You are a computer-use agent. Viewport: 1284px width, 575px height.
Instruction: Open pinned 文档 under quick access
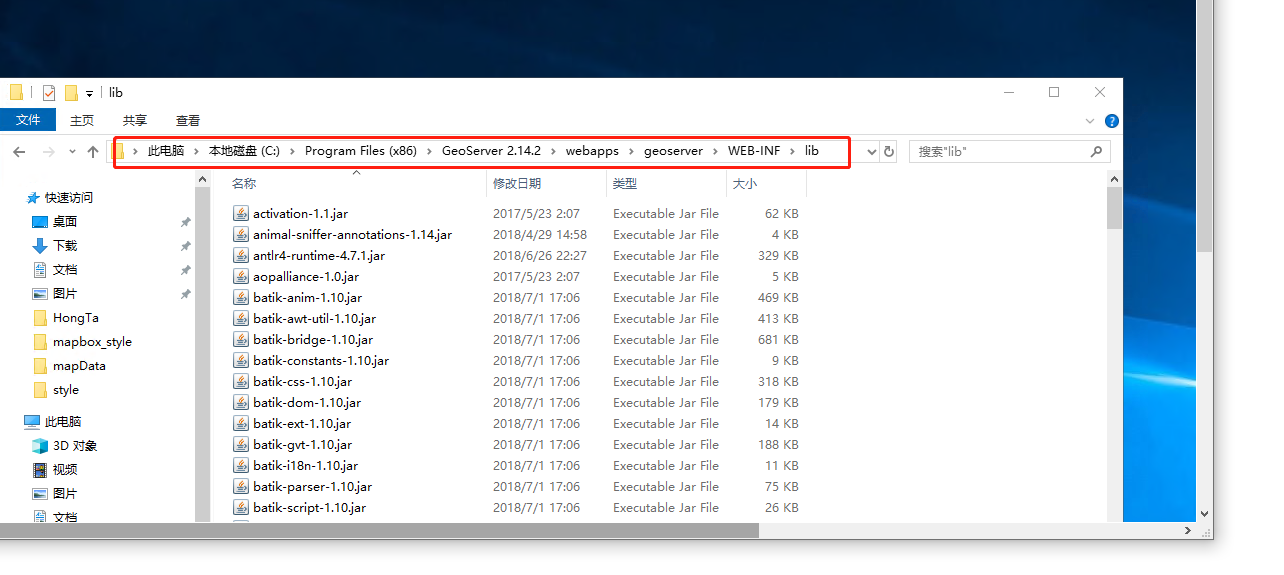(65, 270)
